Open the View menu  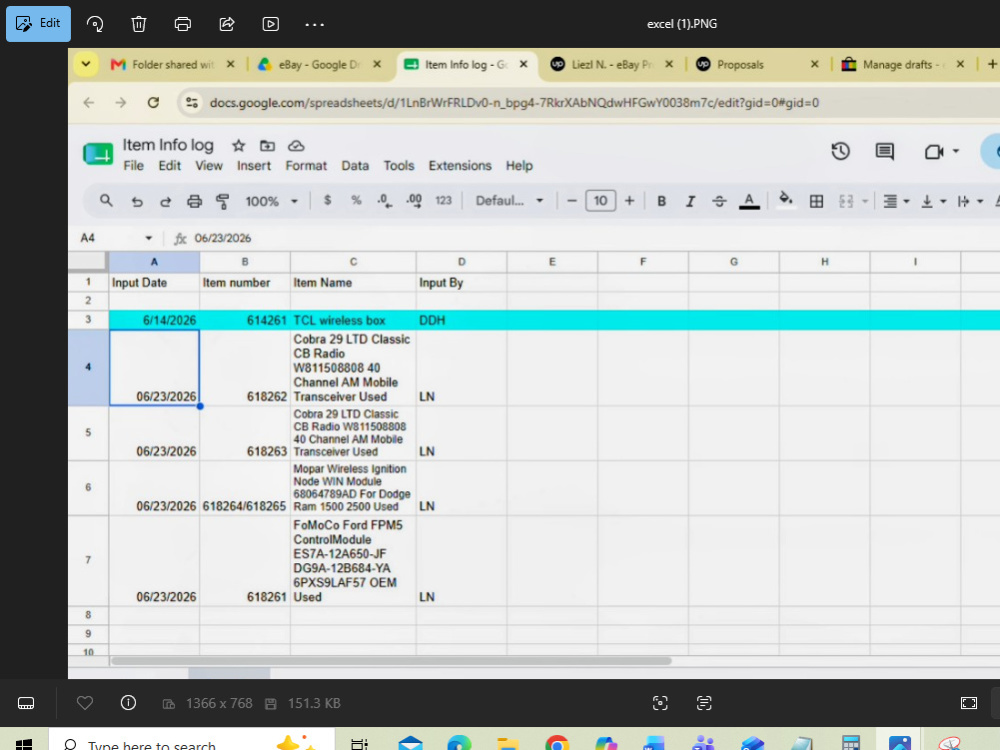[209, 166]
